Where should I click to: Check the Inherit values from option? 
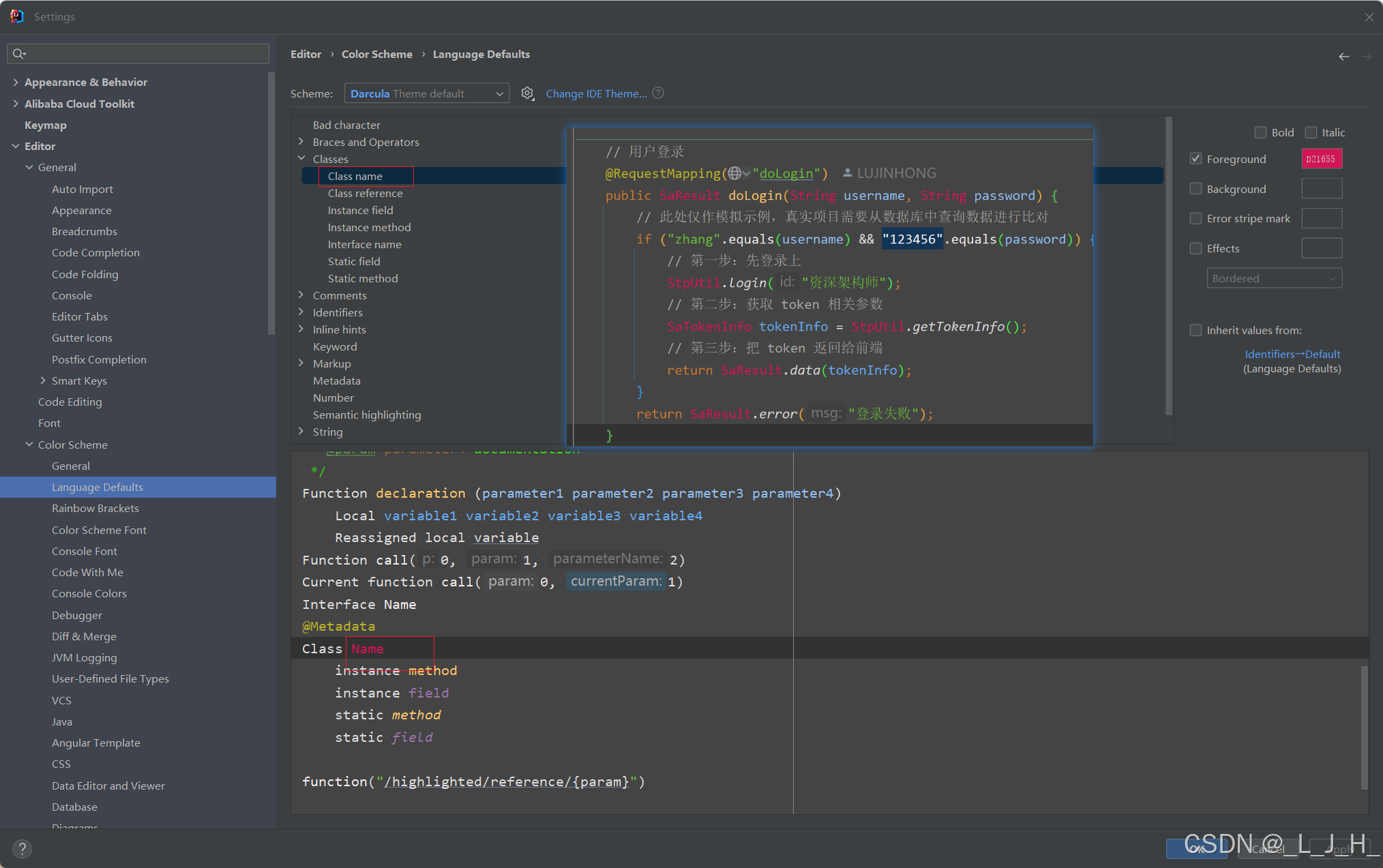[1195, 330]
